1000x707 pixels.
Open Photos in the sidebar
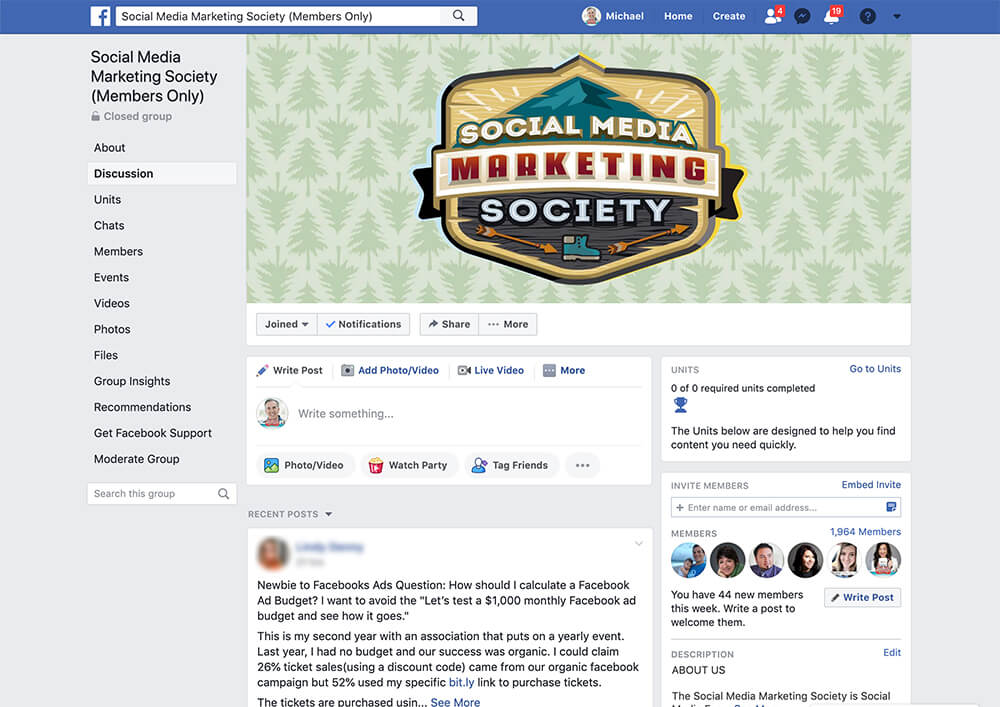pos(112,330)
